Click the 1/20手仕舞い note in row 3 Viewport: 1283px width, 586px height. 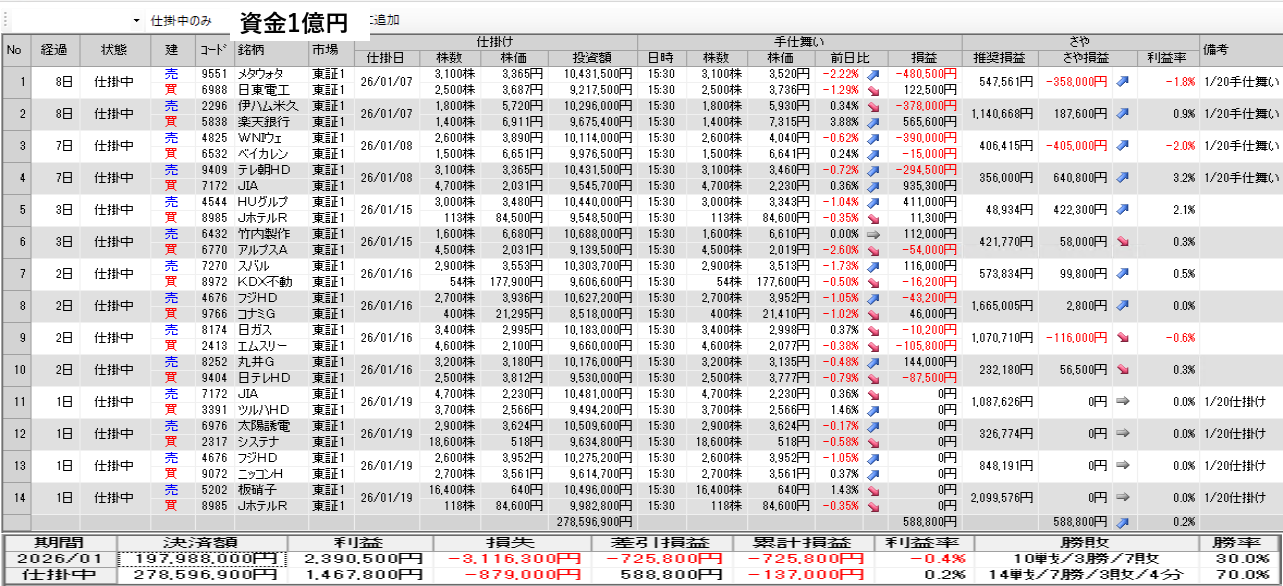pyautogui.click(x=1240, y=146)
